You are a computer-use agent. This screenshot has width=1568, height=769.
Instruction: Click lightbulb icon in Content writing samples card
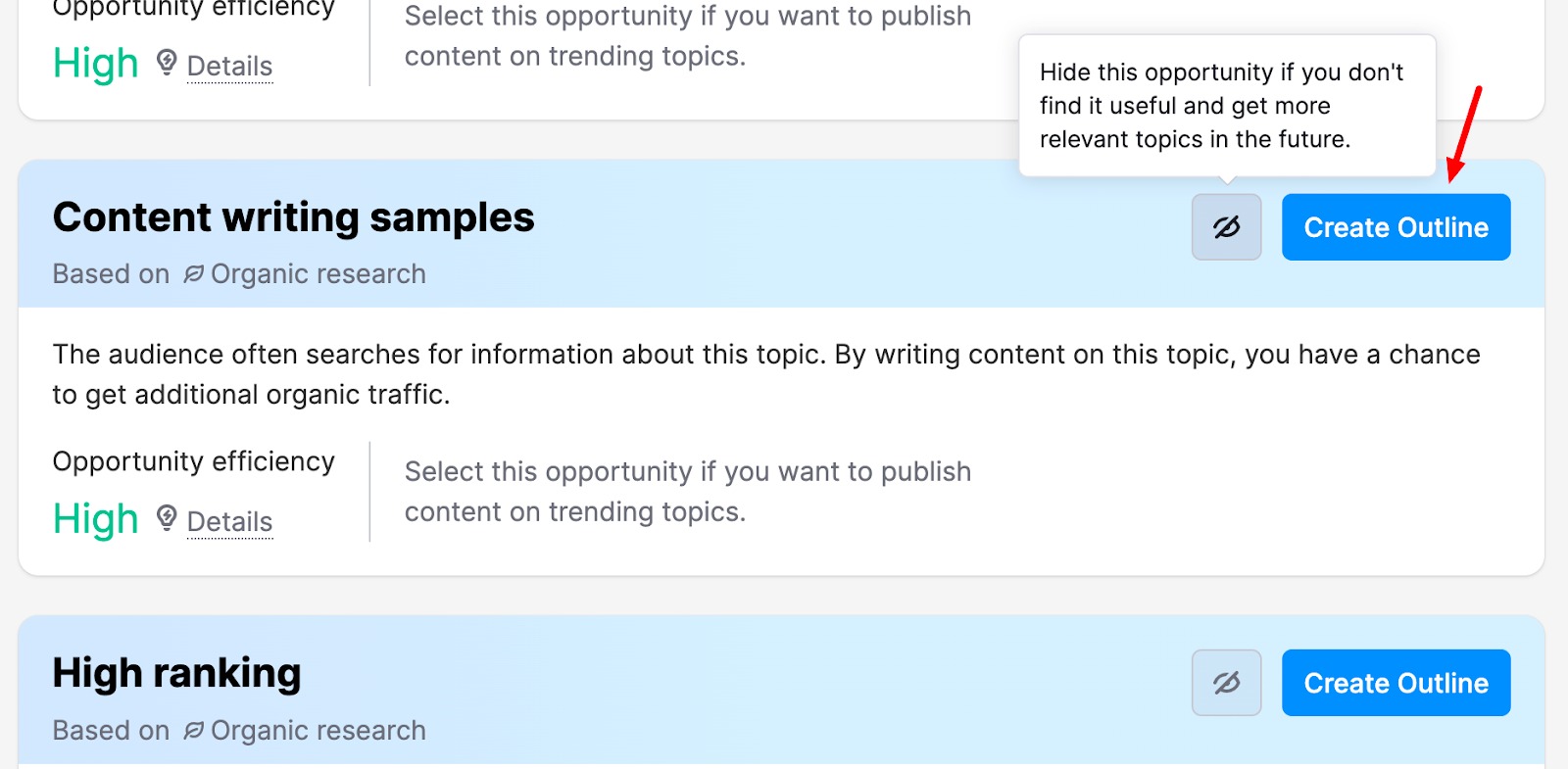point(167,518)
